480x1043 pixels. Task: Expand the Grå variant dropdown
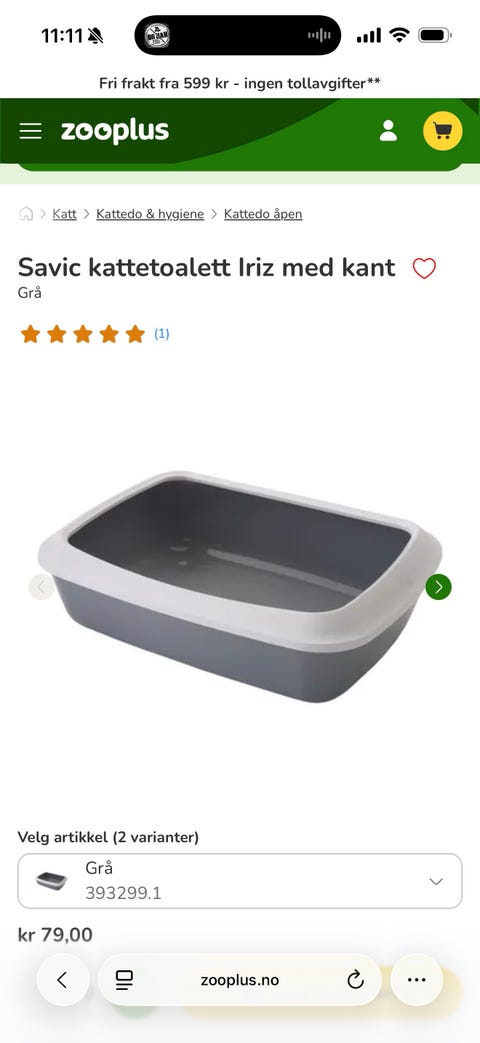(x=240, y=881)
